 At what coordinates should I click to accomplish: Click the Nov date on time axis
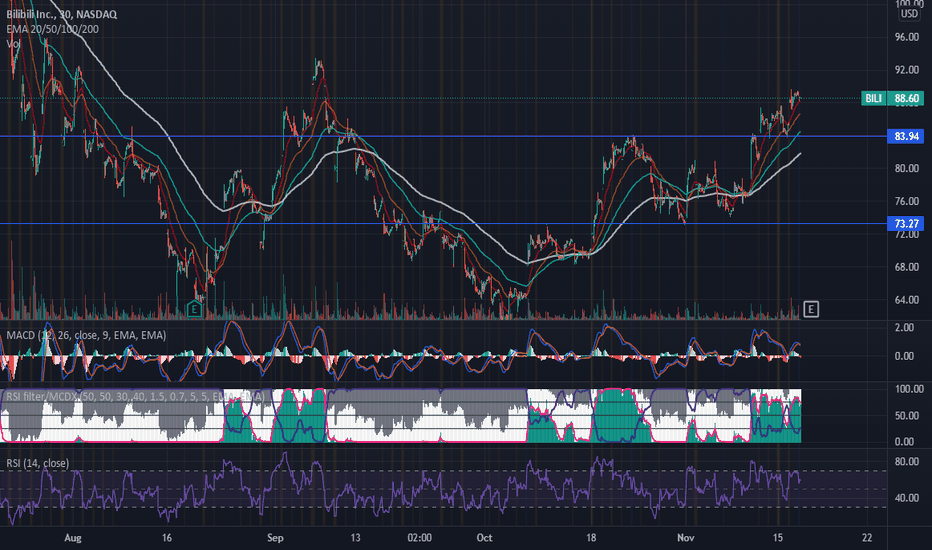tap(685, 538)
